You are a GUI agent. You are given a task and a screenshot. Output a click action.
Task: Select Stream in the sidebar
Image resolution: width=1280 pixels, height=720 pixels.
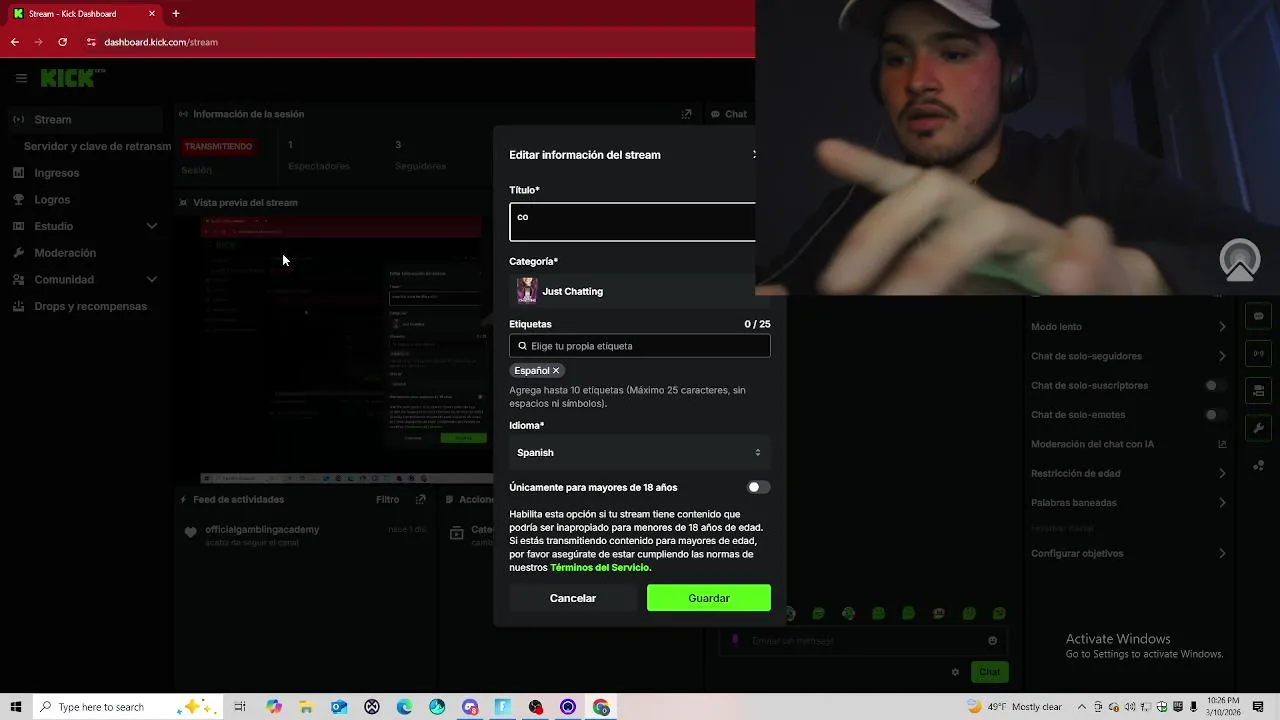click(x=86, y=119)
